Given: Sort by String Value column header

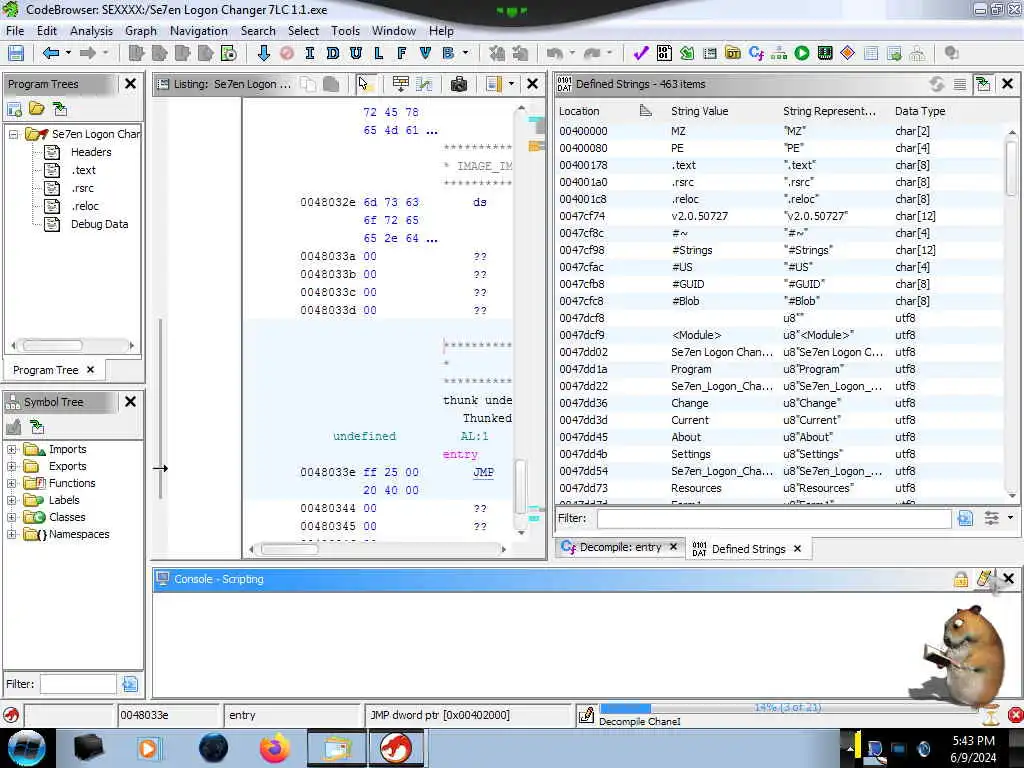Looking at the screenshot, I should click(x=699, y=111).
